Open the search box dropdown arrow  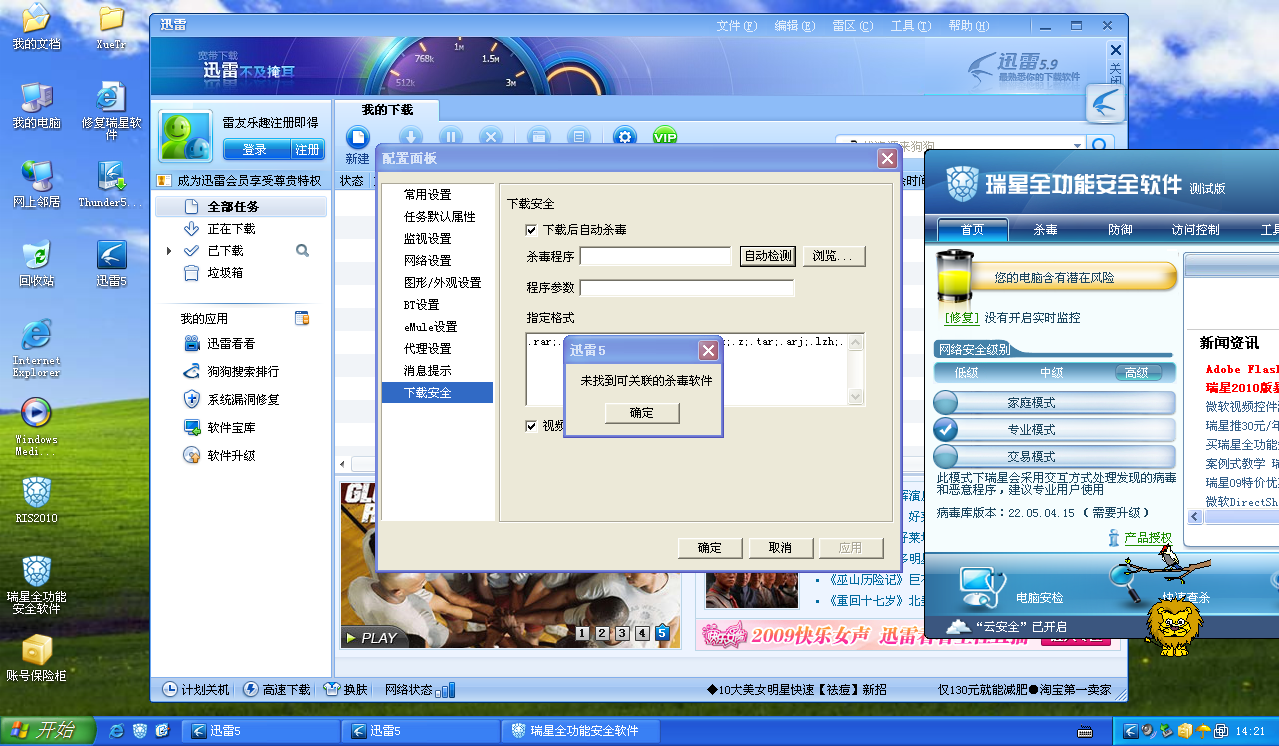(1077, 146)
